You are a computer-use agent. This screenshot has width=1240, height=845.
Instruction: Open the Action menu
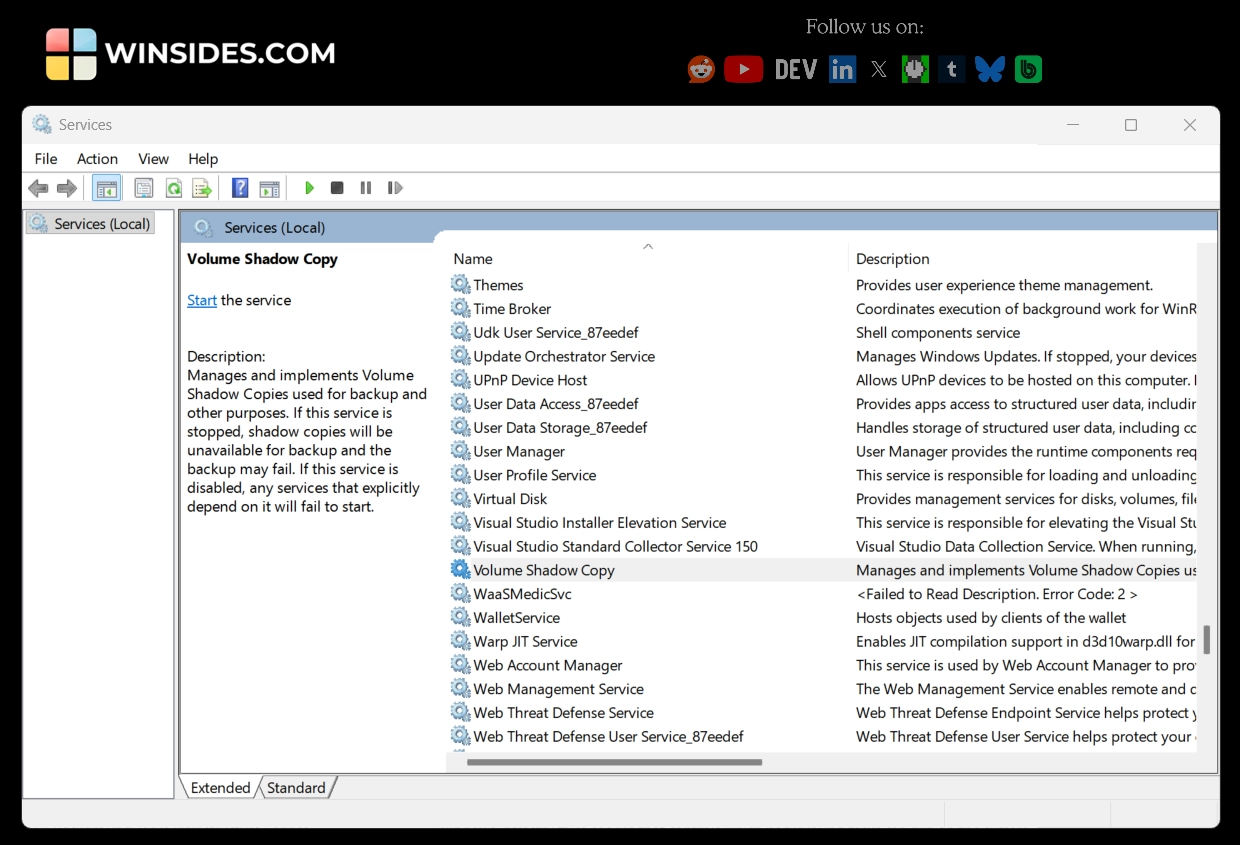(x=97, y=158)
